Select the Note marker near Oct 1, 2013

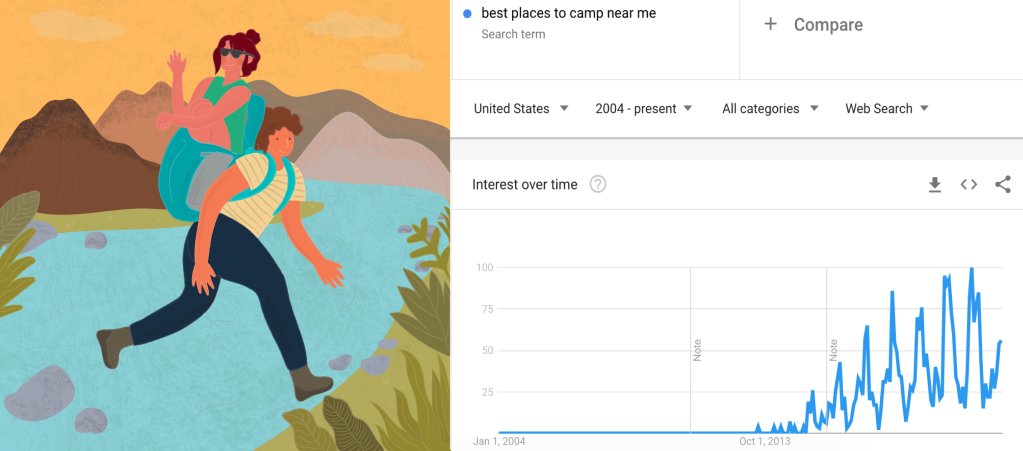pyautogui.click(x=833, y=350)
